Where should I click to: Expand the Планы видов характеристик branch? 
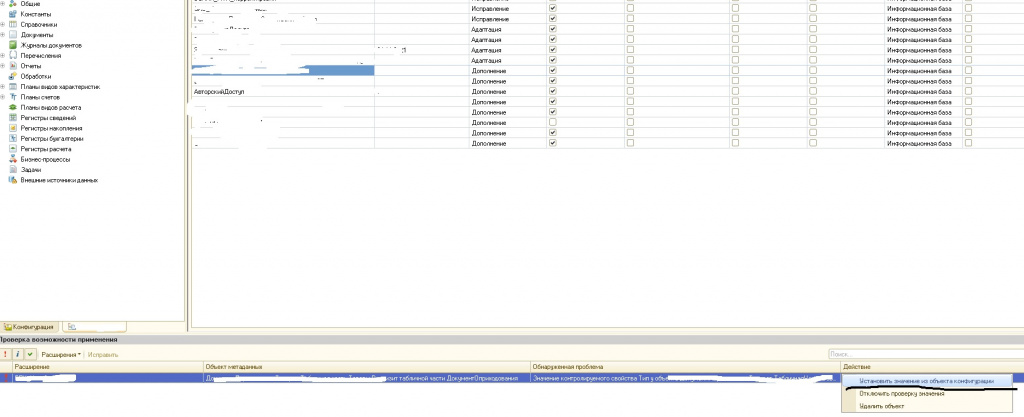point(3,87)
